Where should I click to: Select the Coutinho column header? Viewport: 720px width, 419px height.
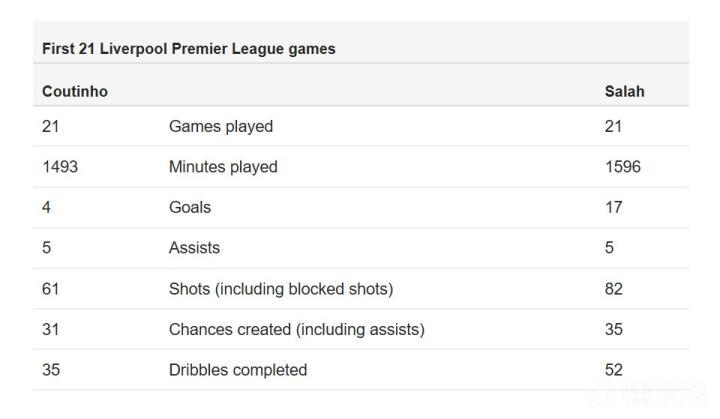point(75,91)
